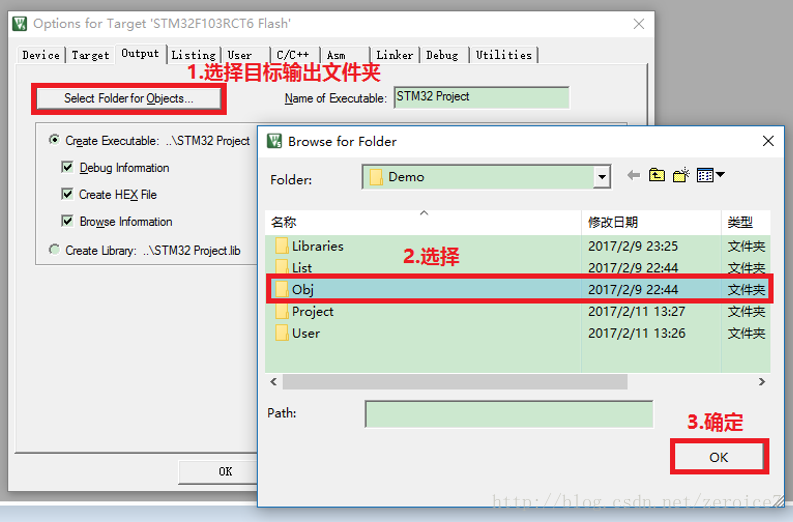
Task: Click the Path input field
Action: pos(509,414)
